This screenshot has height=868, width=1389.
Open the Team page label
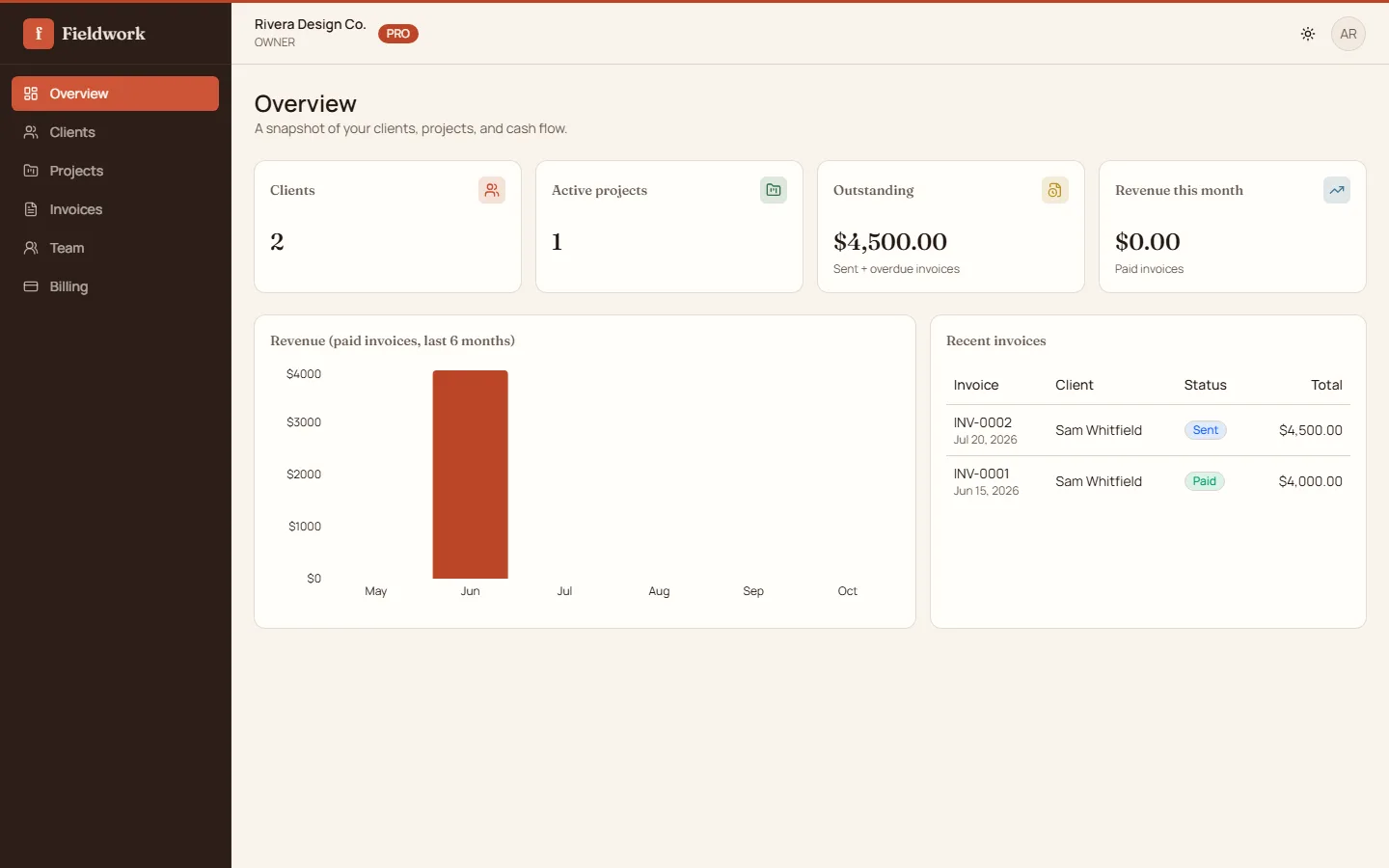pyautogui.click(x=67, y=248)
